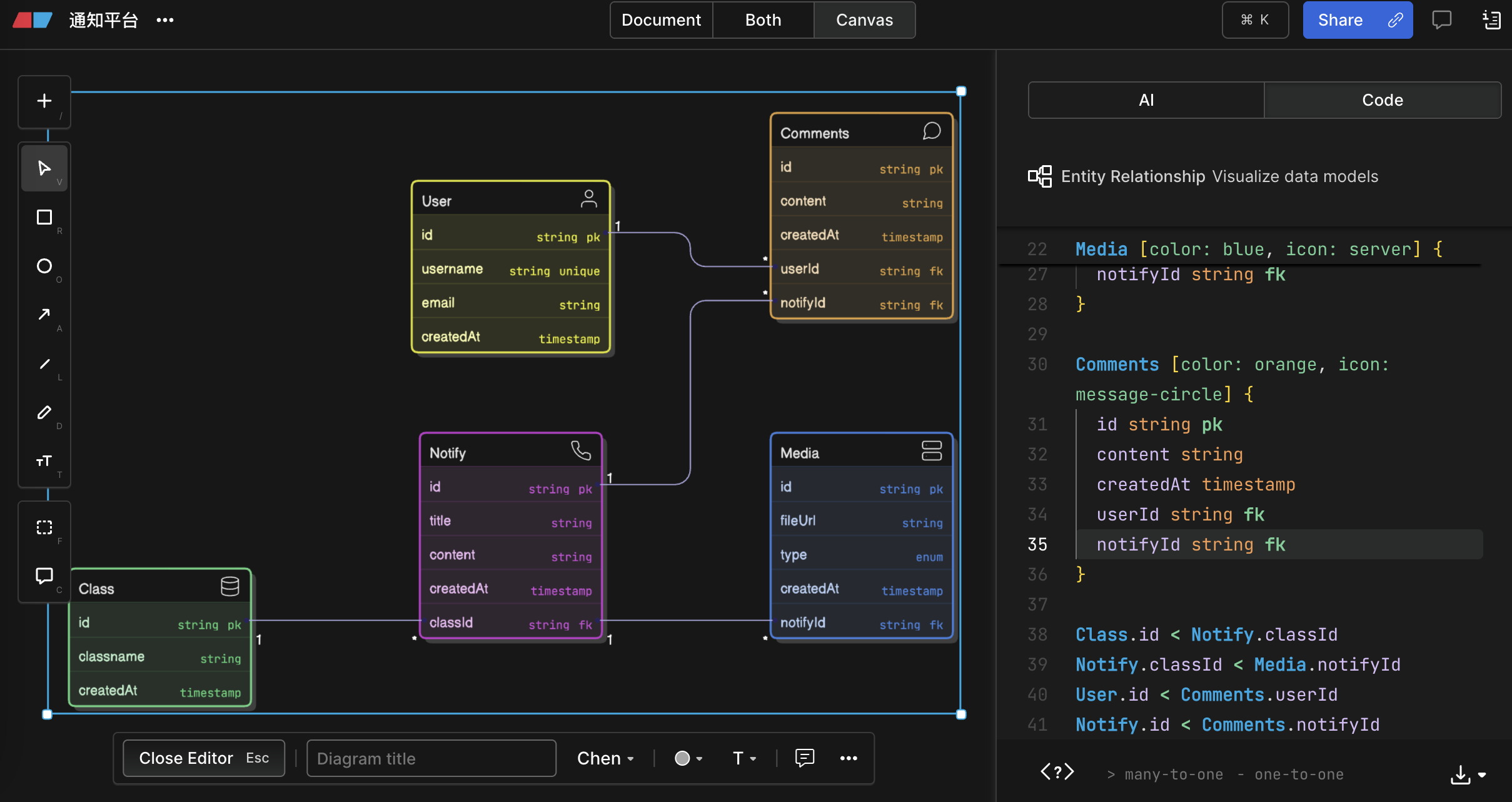
Task: Select the Ellipse shape tool
Action: point(44,266)
